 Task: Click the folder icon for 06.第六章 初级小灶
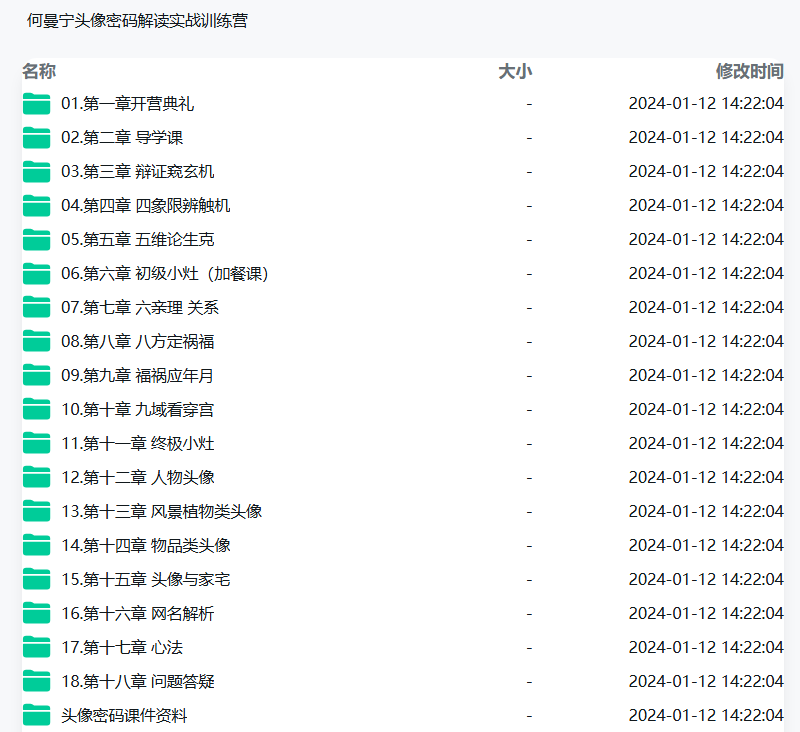36,273
